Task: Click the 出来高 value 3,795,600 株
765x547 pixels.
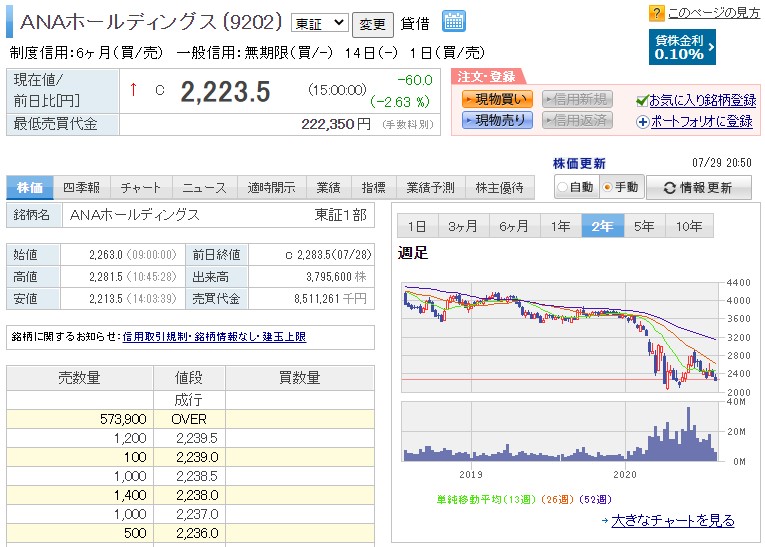Action: pos(336,277)
